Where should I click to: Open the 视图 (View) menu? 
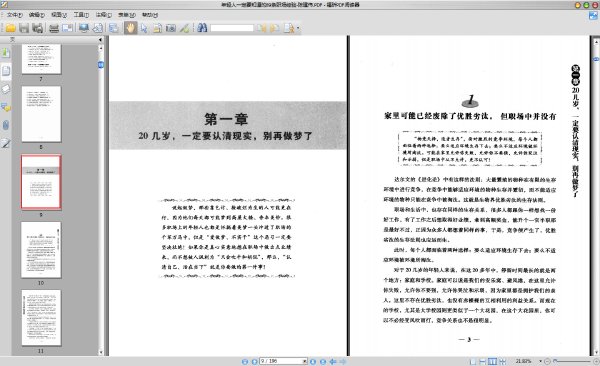pyautogui.click(x=59, y=15)
